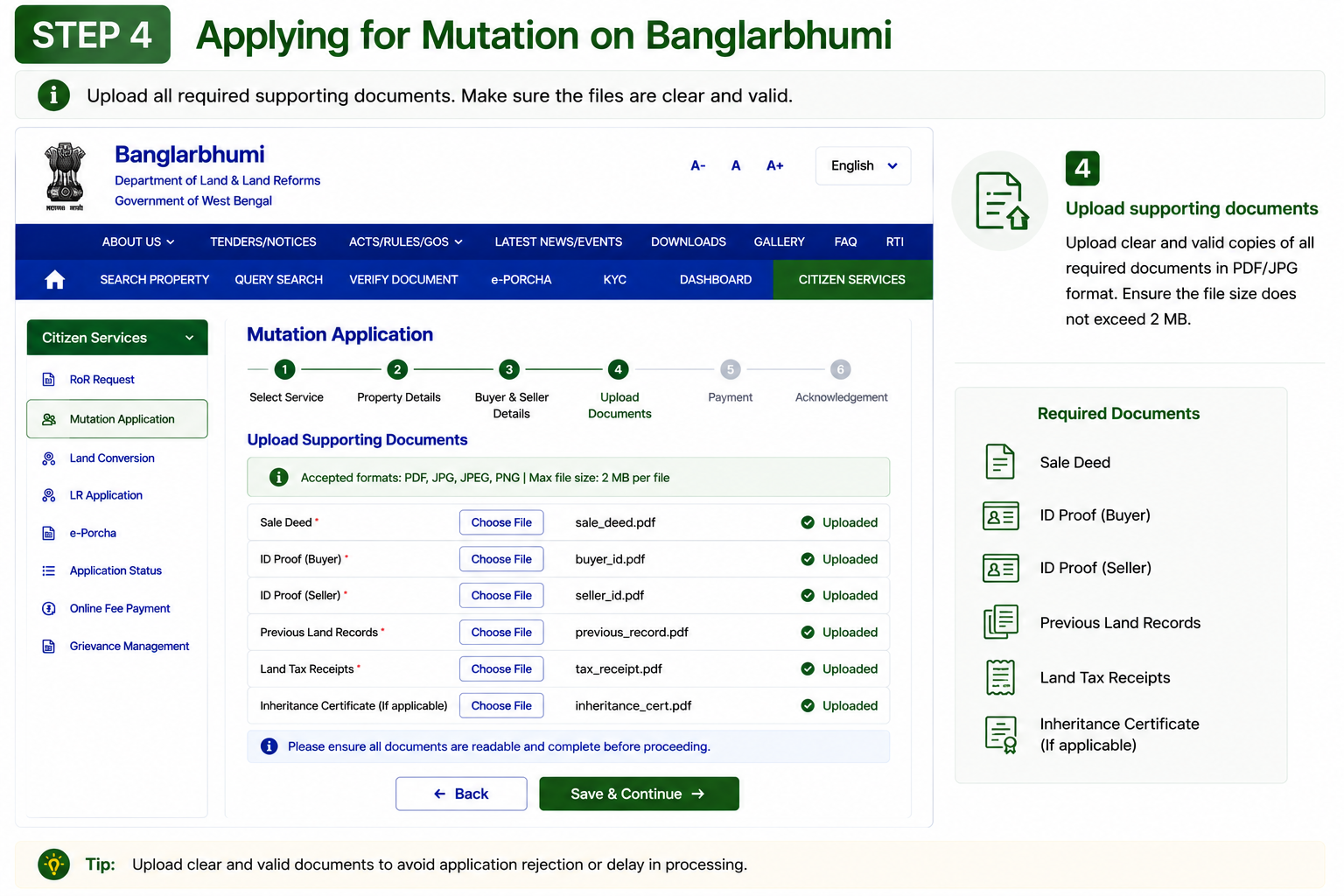1344x896 pixels.
Task: Open TENDERS/NOTICES menu item
Action: 263,241
